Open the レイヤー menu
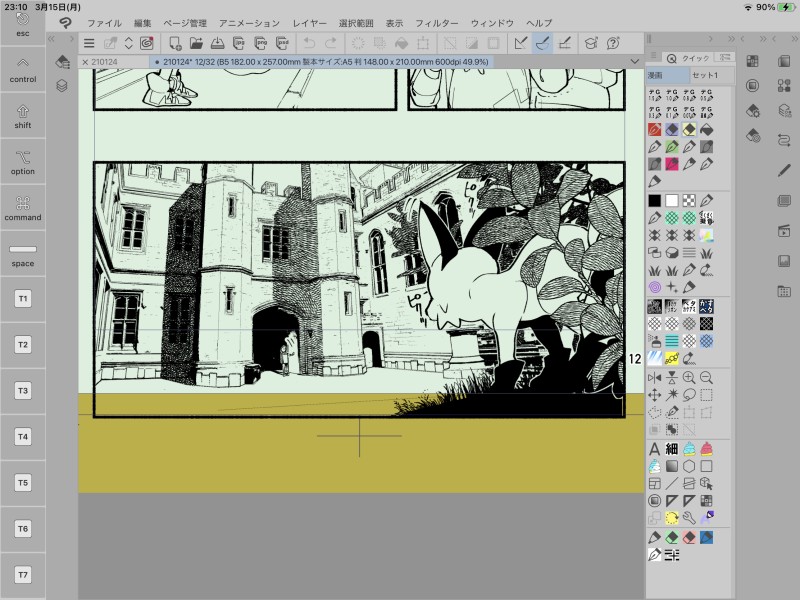The width and height of the screenshot is (800, 600). (309, 22)
